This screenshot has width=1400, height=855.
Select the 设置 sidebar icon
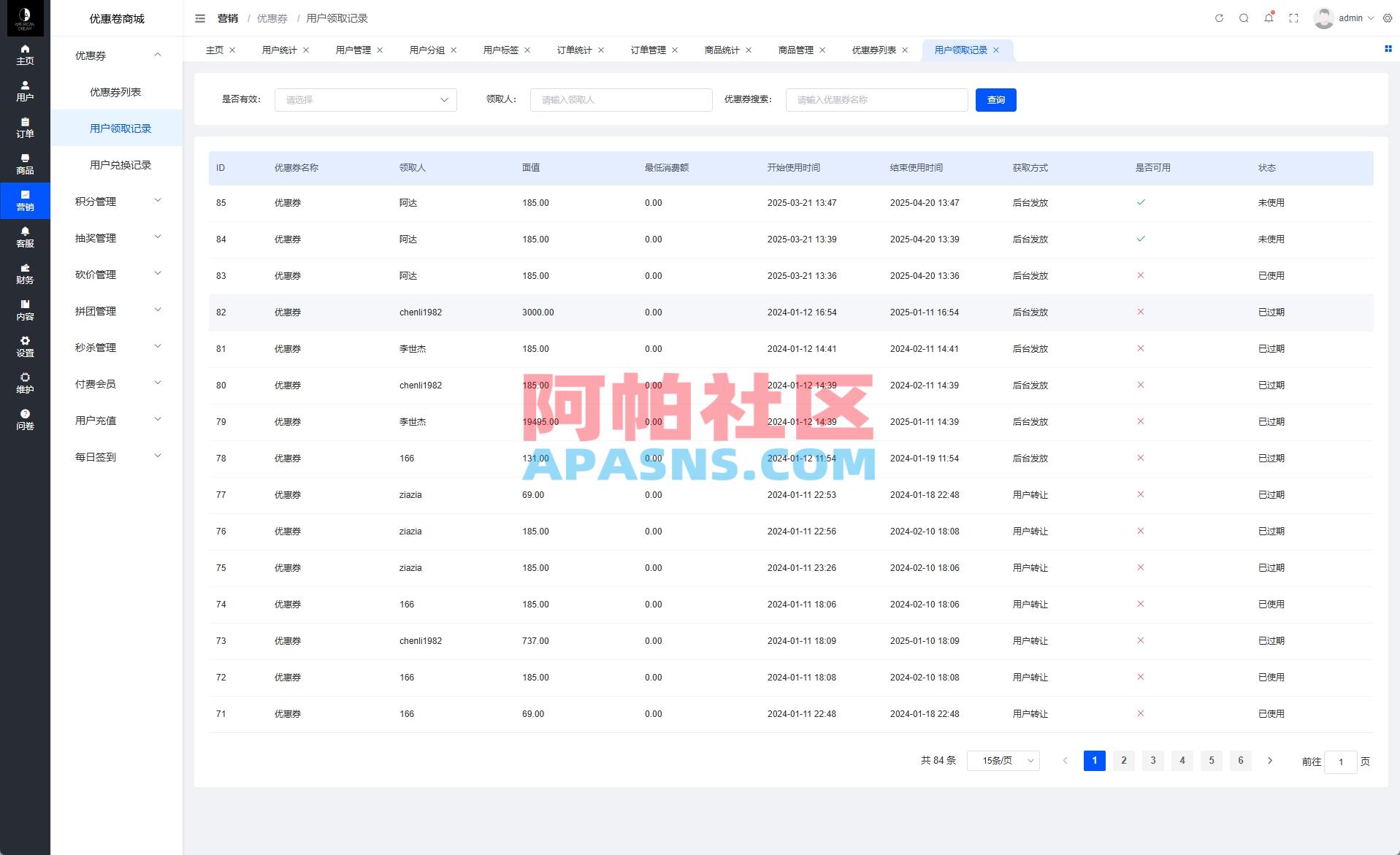coord(25,347)
